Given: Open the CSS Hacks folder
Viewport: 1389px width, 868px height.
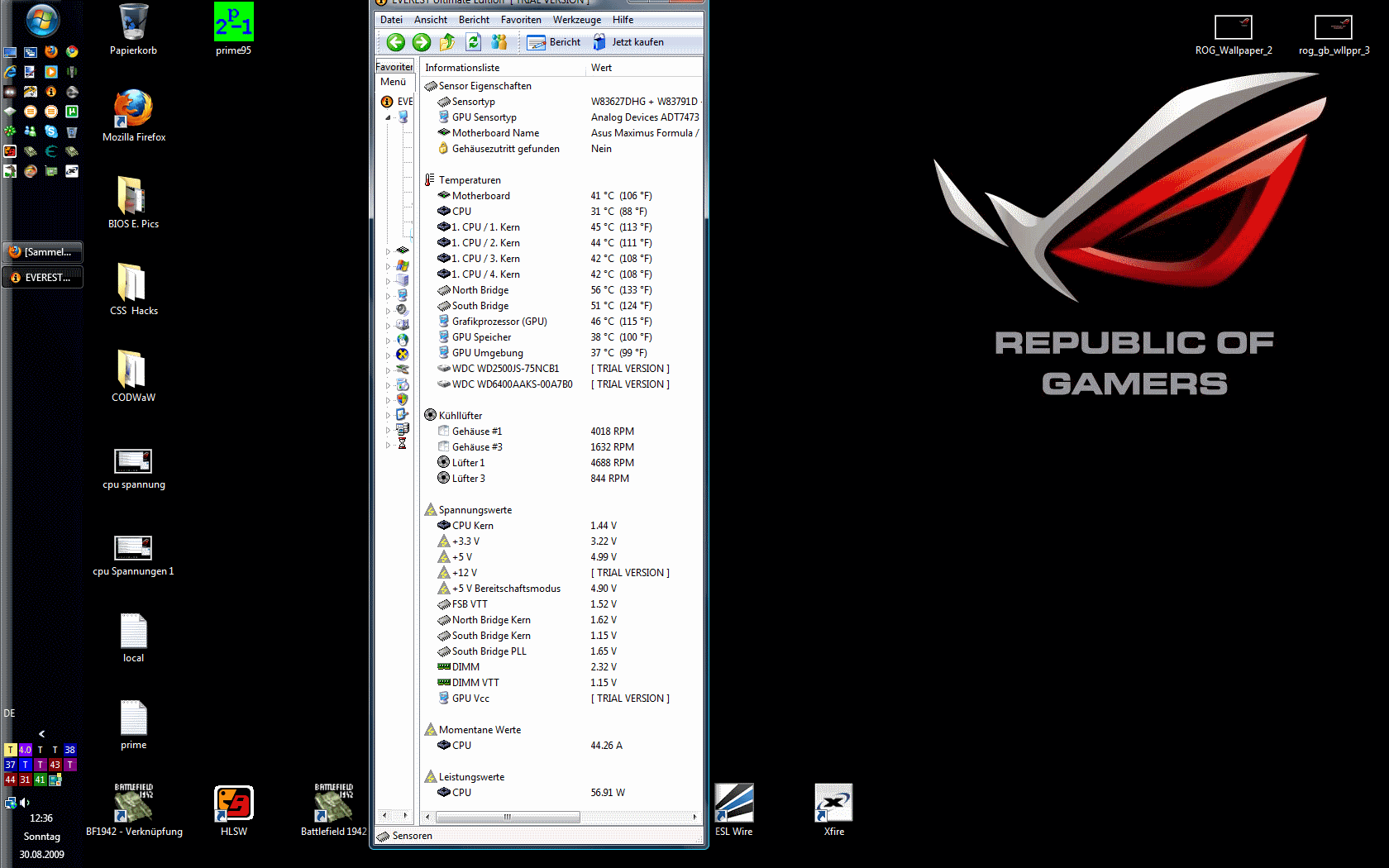Looking at the screenshot, I should click(133, 289).
